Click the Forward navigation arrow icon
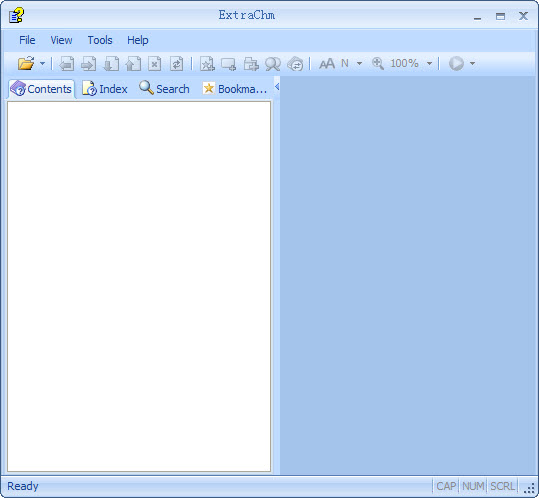 [x=89, y=64]
